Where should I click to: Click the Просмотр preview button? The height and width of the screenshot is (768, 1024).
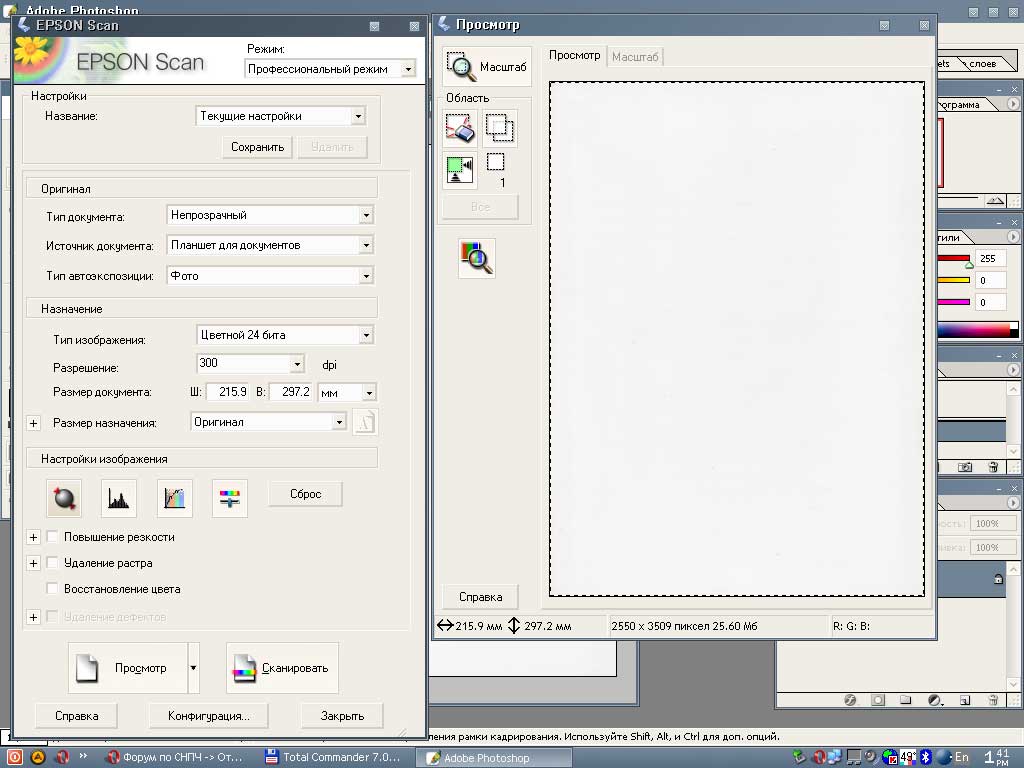pos(128,667)
